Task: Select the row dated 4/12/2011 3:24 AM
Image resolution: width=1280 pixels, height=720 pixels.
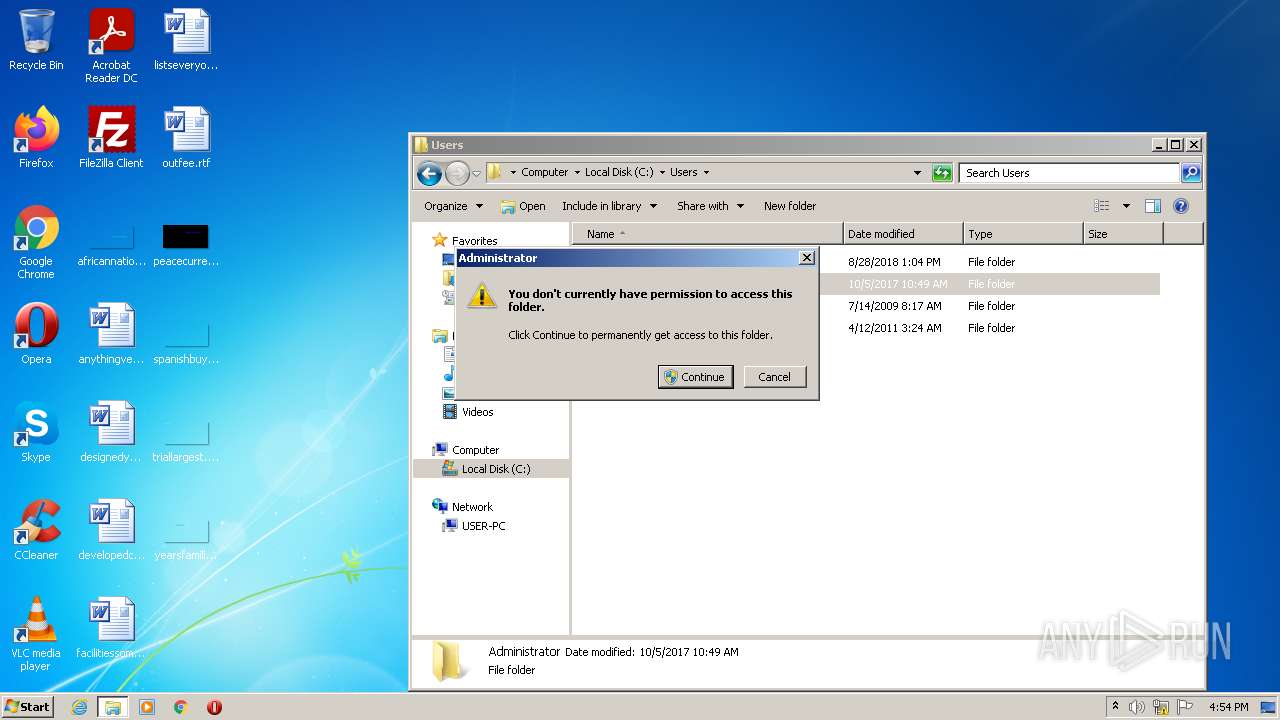Action: 866,328
